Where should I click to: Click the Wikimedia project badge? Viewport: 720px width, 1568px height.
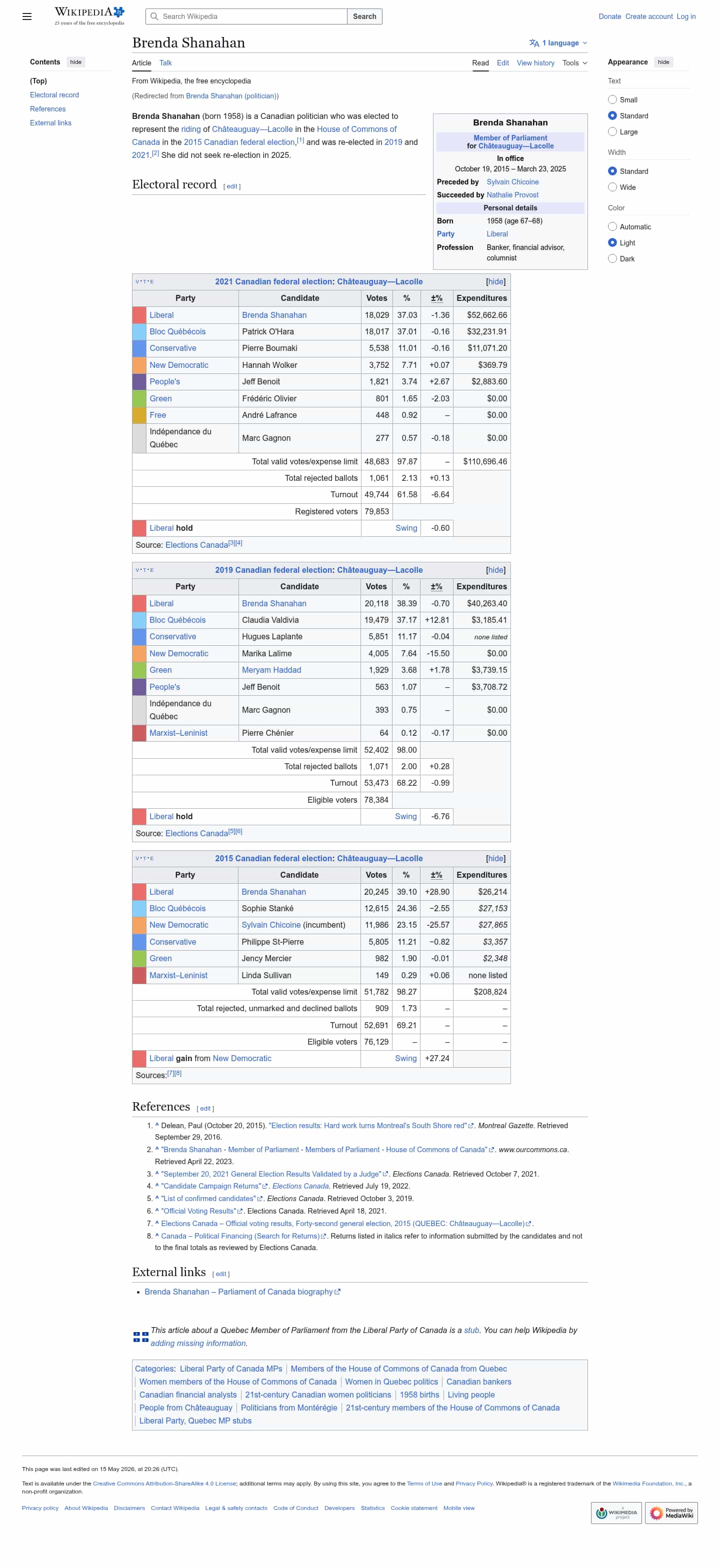[x=616, y=1512]
